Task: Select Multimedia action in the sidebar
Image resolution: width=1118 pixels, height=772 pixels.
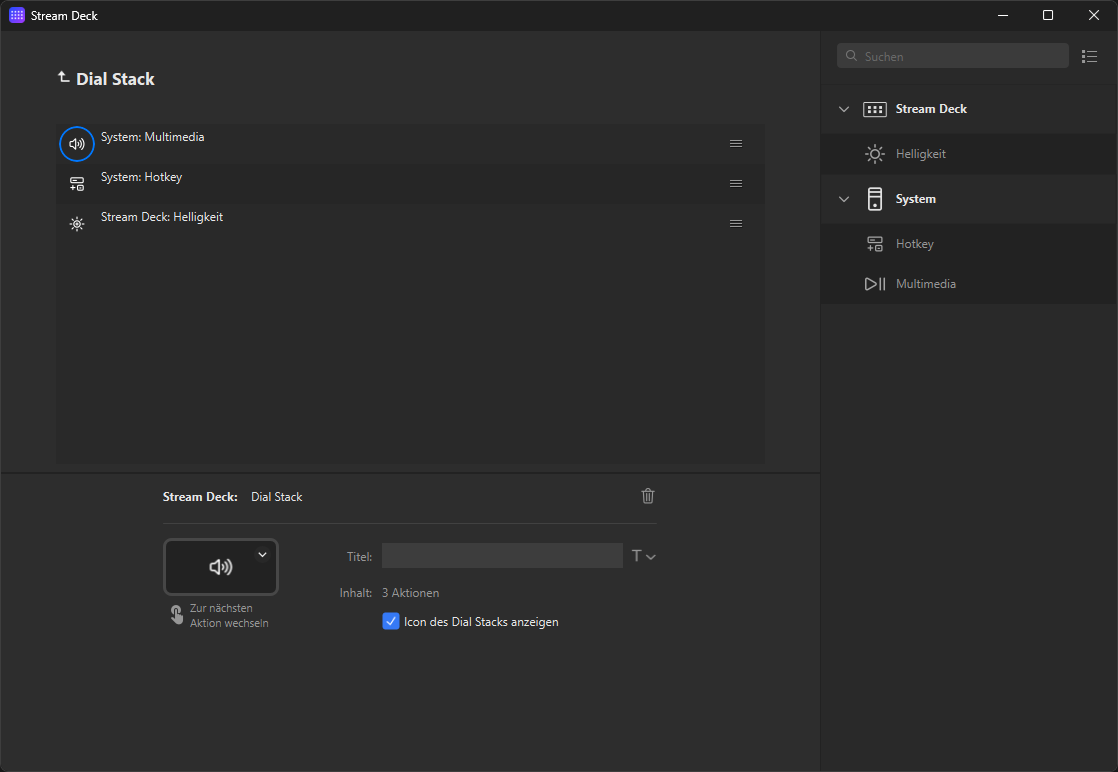Action: pos(925,284)
